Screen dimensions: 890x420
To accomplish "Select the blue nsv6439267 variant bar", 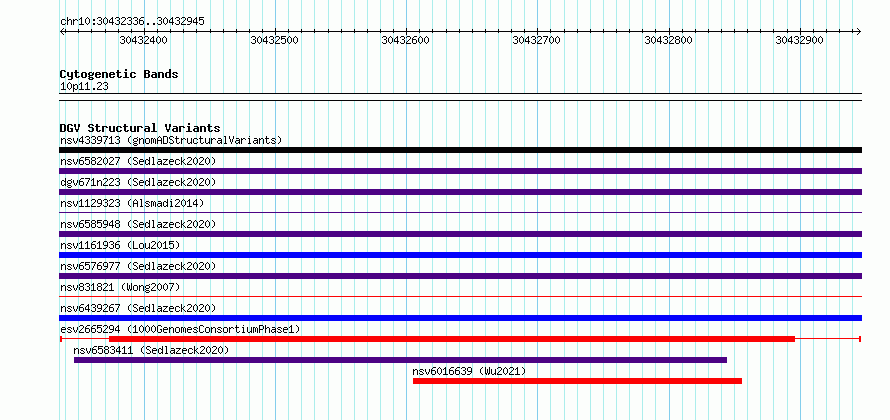I will point(460,318).
